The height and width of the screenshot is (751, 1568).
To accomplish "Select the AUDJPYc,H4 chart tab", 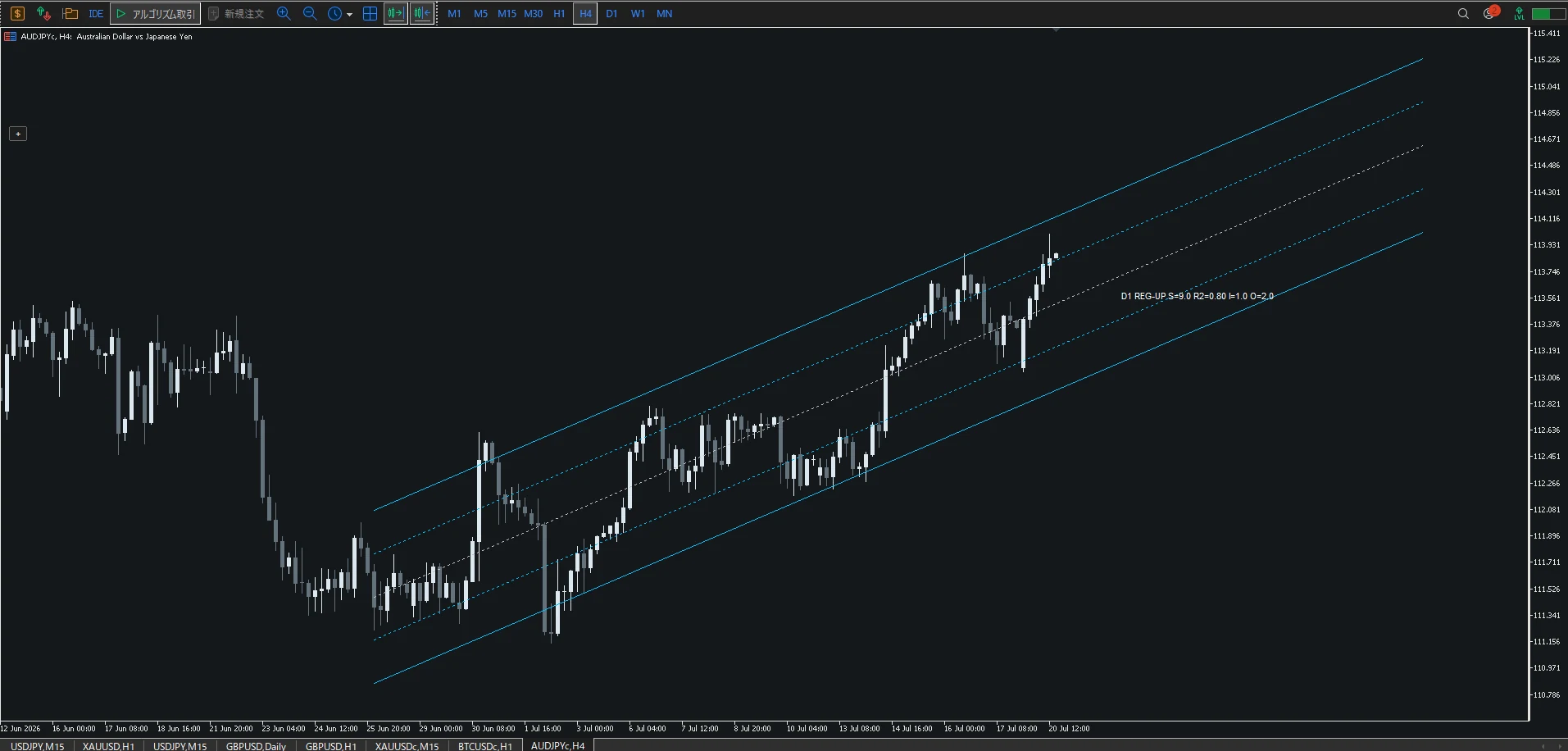I will pos(557,745).
